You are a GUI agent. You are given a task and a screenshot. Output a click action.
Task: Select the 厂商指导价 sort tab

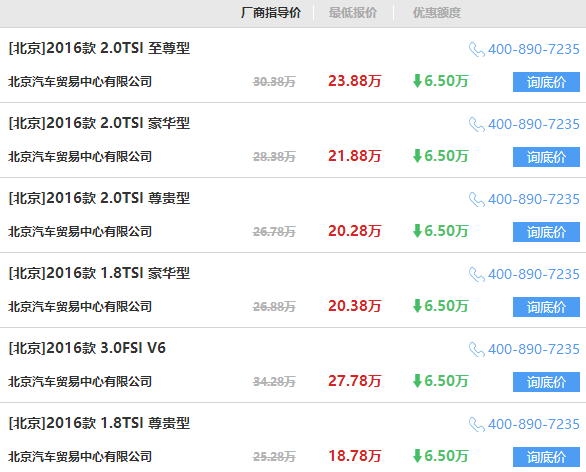[x=271, y=13]
